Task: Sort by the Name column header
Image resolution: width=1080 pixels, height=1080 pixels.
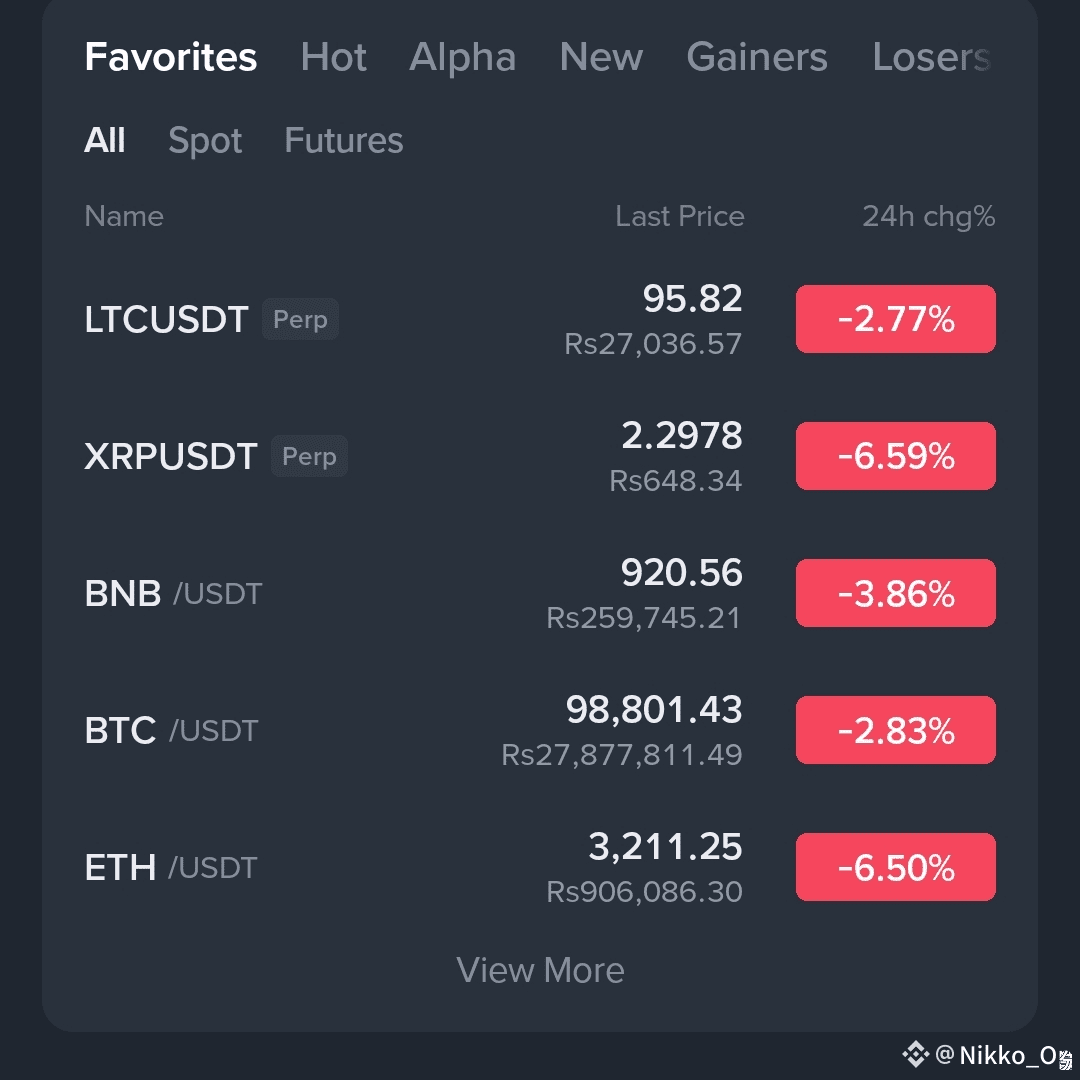Action: (124, 216)
